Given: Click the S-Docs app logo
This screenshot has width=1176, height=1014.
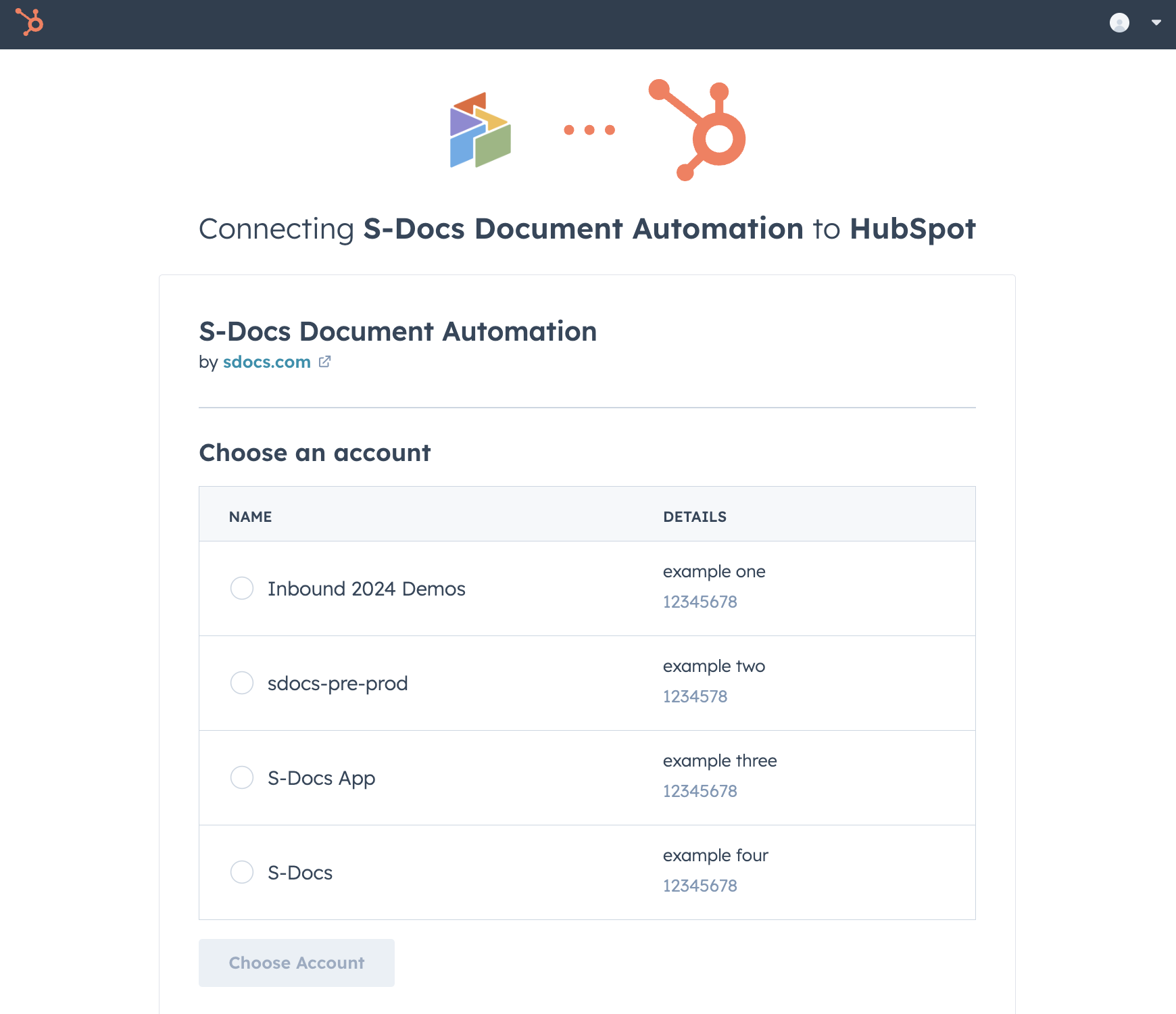Looking at the screenshot, I should point(481,130).
